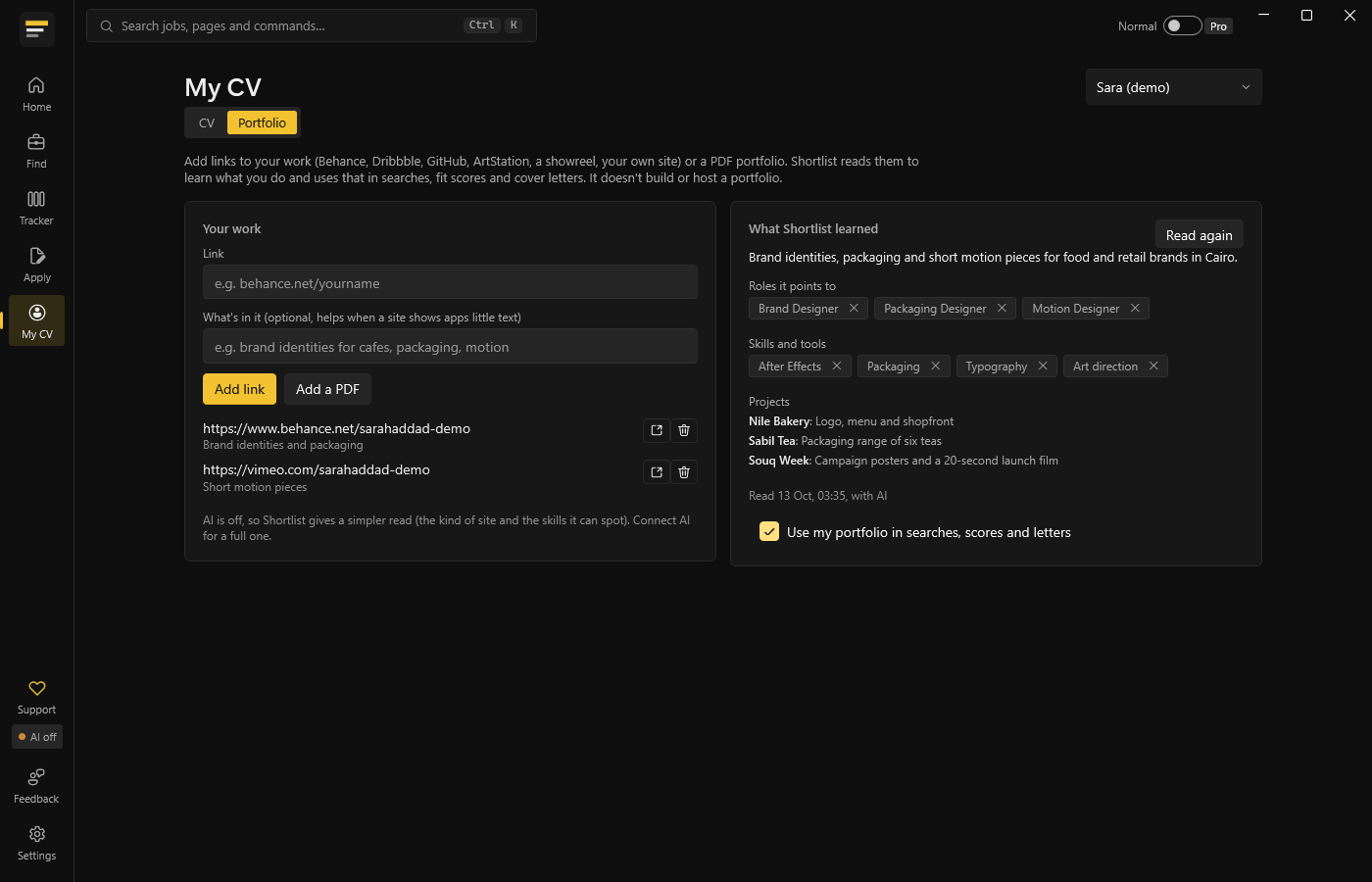1372x882 pixels.
Task: Click the Souq Week project line
Action: pyautogui.click(x=904, y=461)
